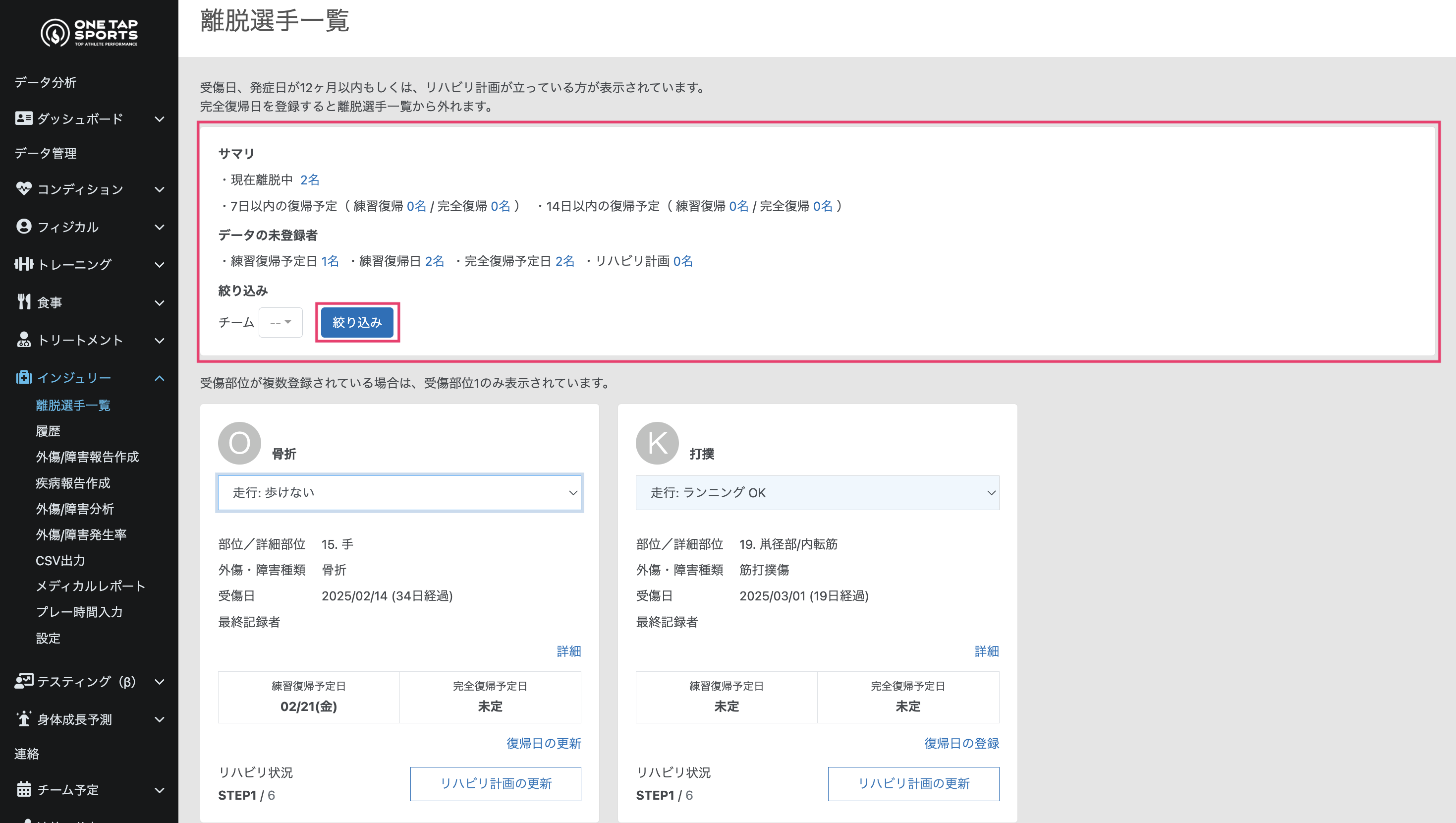
Task: Collapse the インジュリー menu chevron
Action: click(x=160, y=378)
